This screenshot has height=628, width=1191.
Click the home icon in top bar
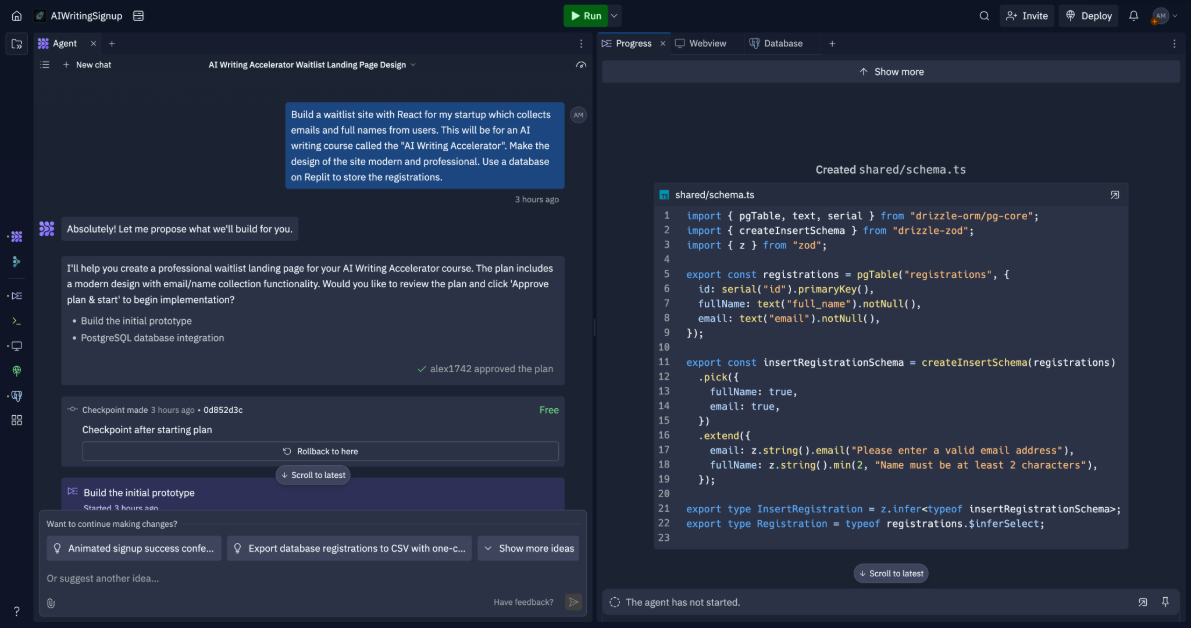click(x=16, y=16)
